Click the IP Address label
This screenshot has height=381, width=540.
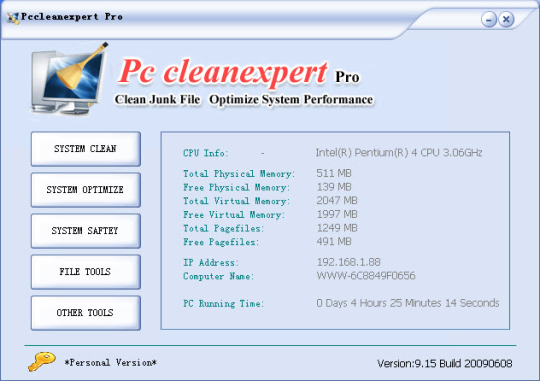tap(210, 262)
